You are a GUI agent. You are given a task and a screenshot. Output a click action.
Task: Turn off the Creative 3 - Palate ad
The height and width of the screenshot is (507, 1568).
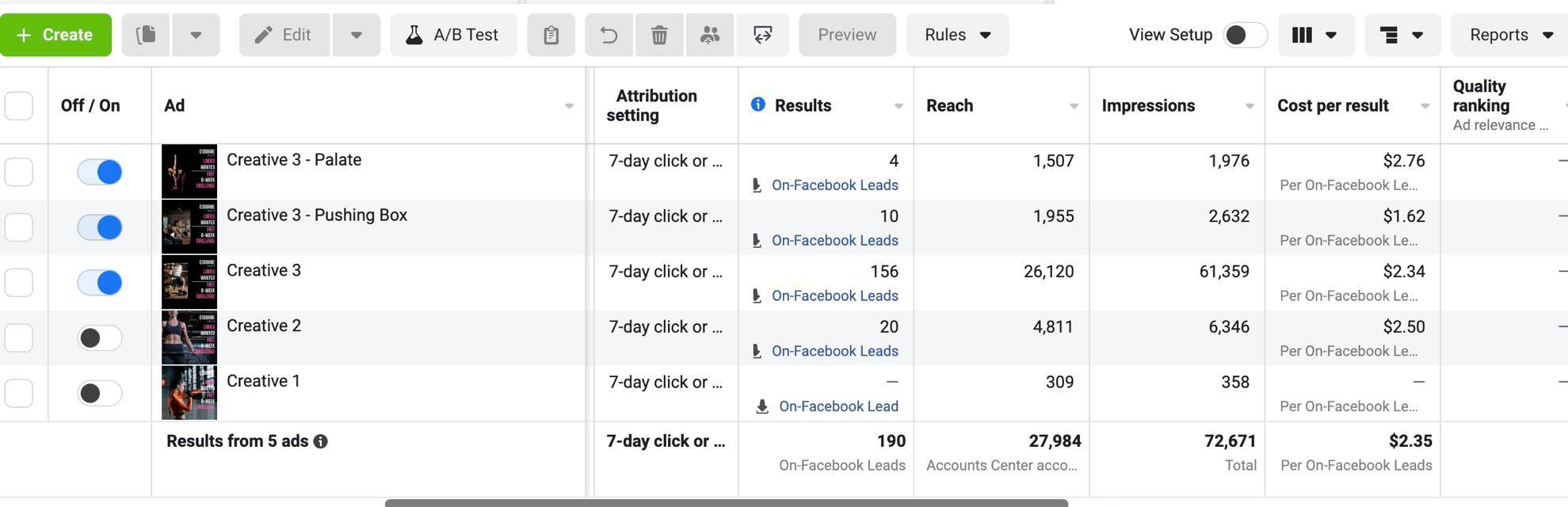100,172
